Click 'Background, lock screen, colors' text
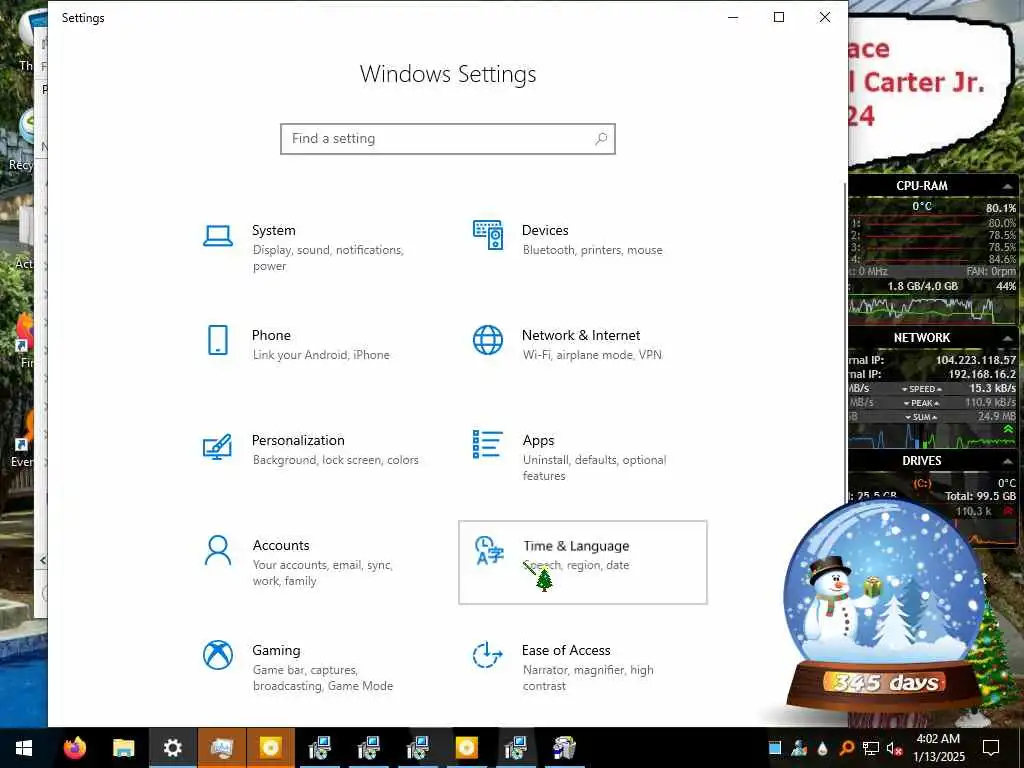Viewport: 1024px width, 768px height. 336,460
